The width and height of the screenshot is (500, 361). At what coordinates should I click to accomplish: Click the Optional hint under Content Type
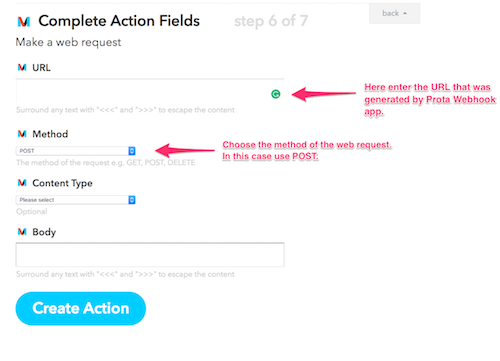[x=32, y=212]
